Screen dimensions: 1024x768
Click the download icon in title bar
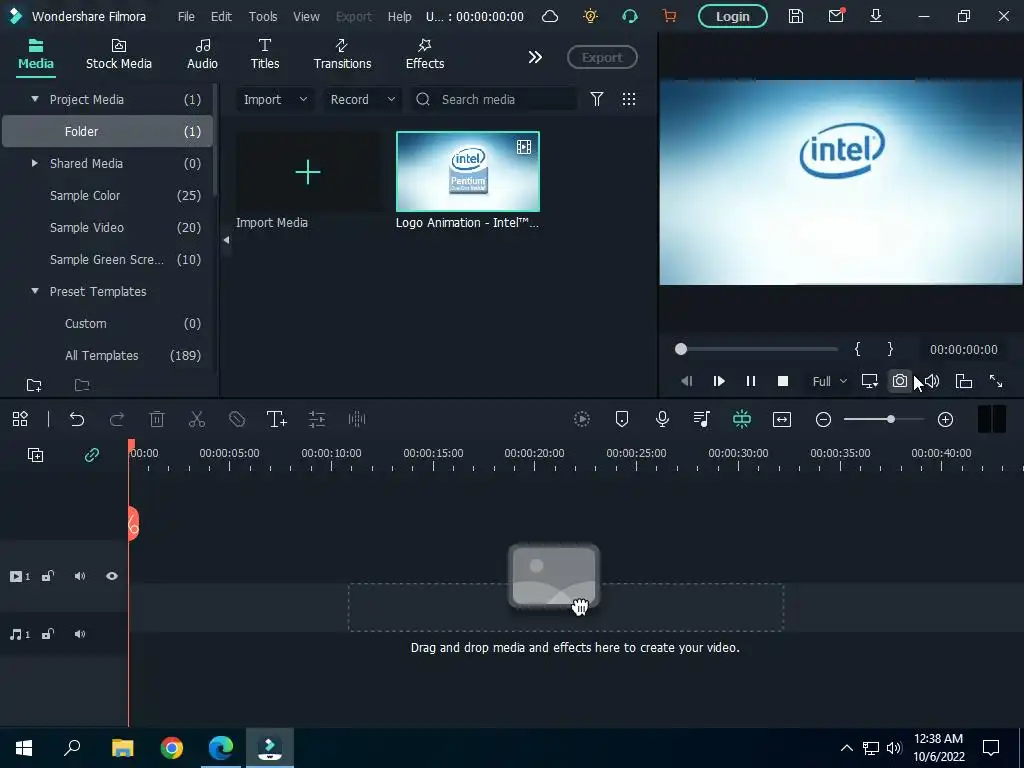coord(876,16)
